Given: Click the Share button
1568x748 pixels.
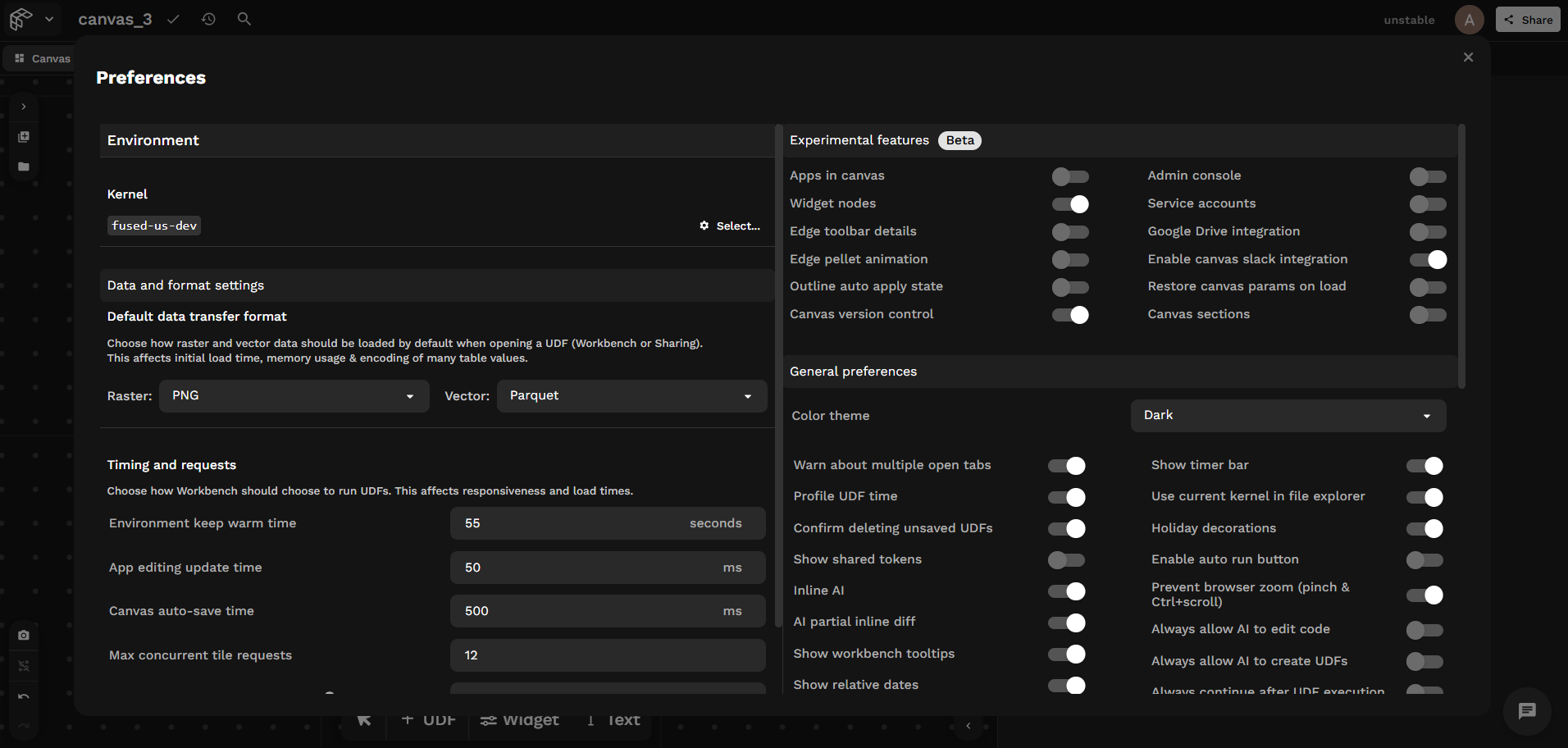Looking at the screenshot, I should tap(1528, 20).
